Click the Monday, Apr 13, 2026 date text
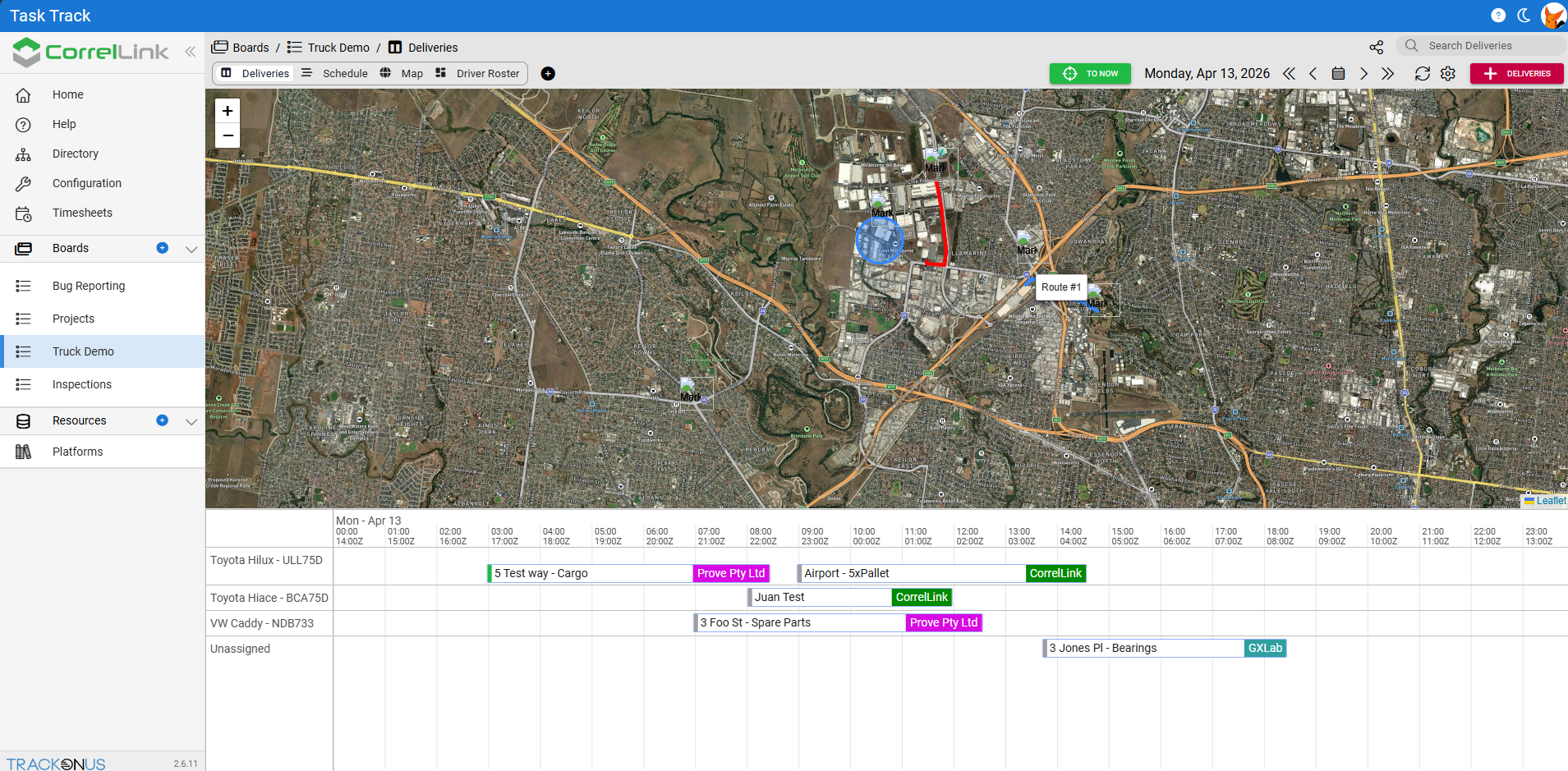Viewport: 1568px width, 771px height. tap(1207, 74)
